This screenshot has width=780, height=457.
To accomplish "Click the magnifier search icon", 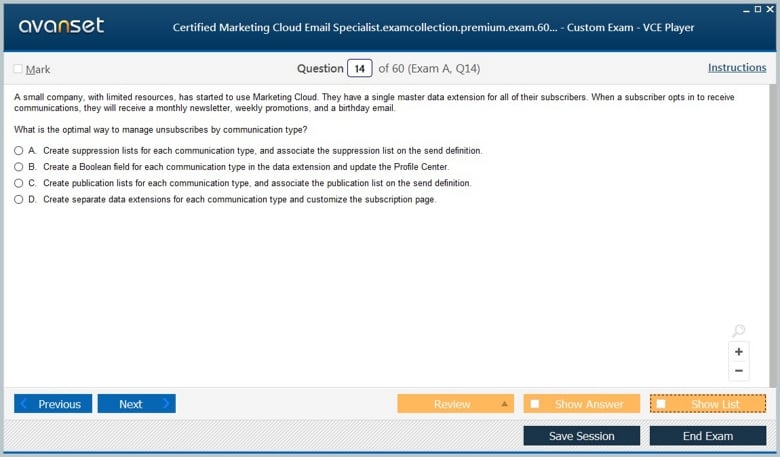I will [738, 330].
